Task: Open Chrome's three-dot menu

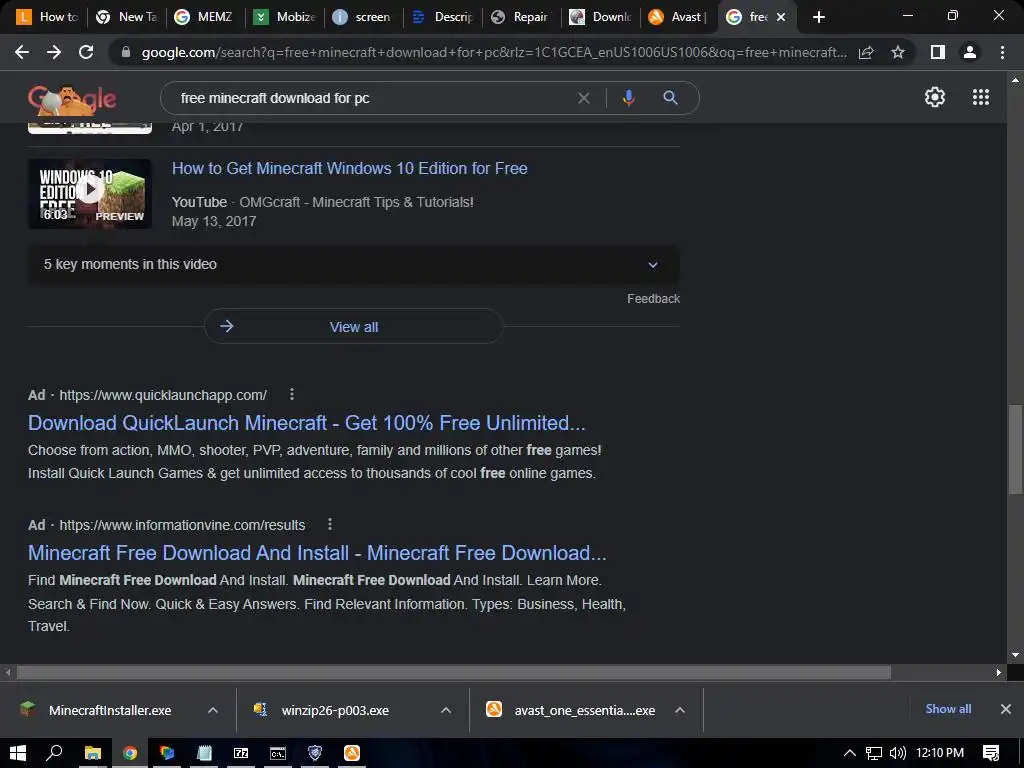Action: pos(1002,52)
